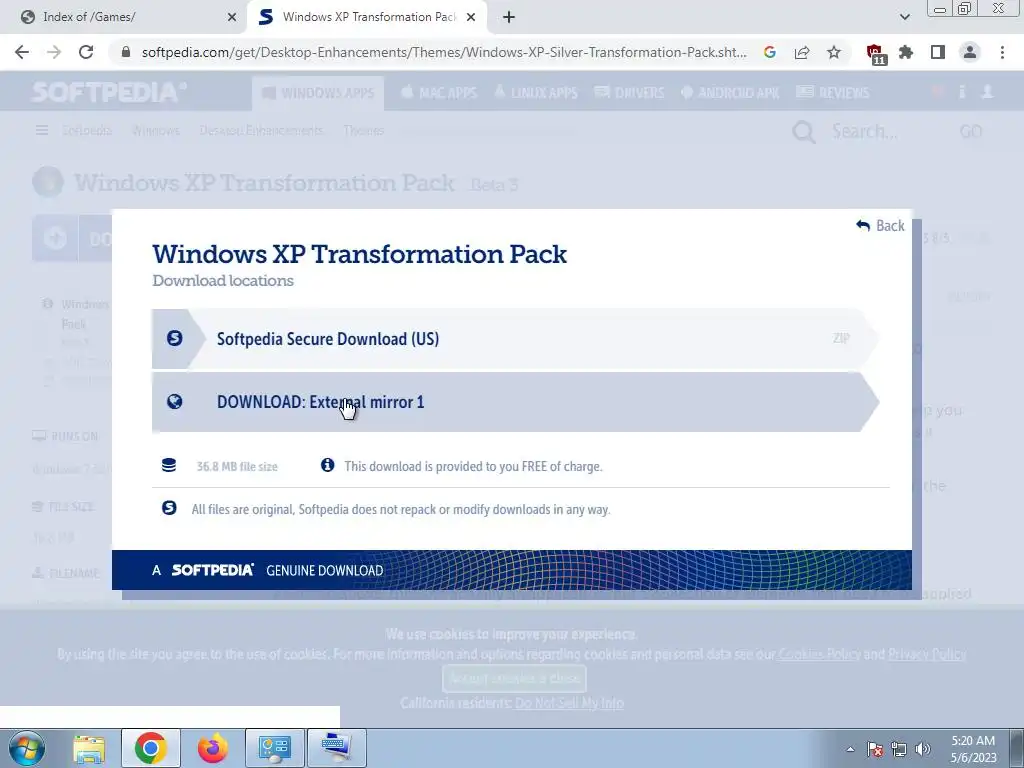Go back to the previous browser page

(x=22, y=52)
